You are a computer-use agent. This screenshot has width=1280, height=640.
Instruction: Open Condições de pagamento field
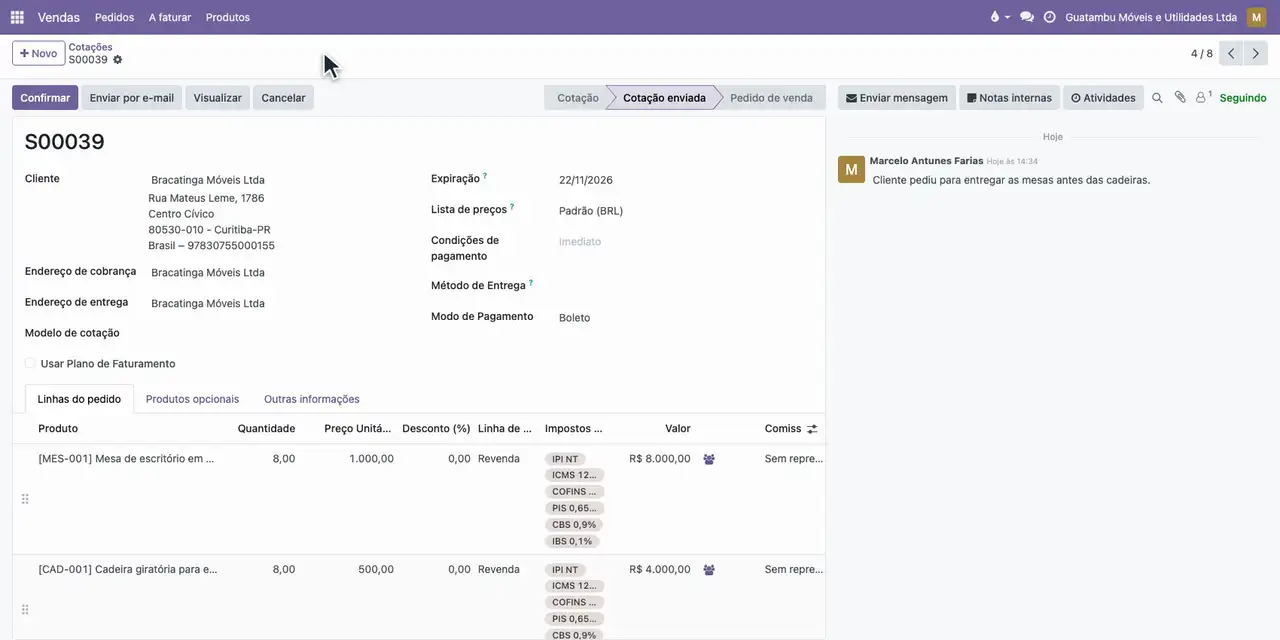click(685, 242)
